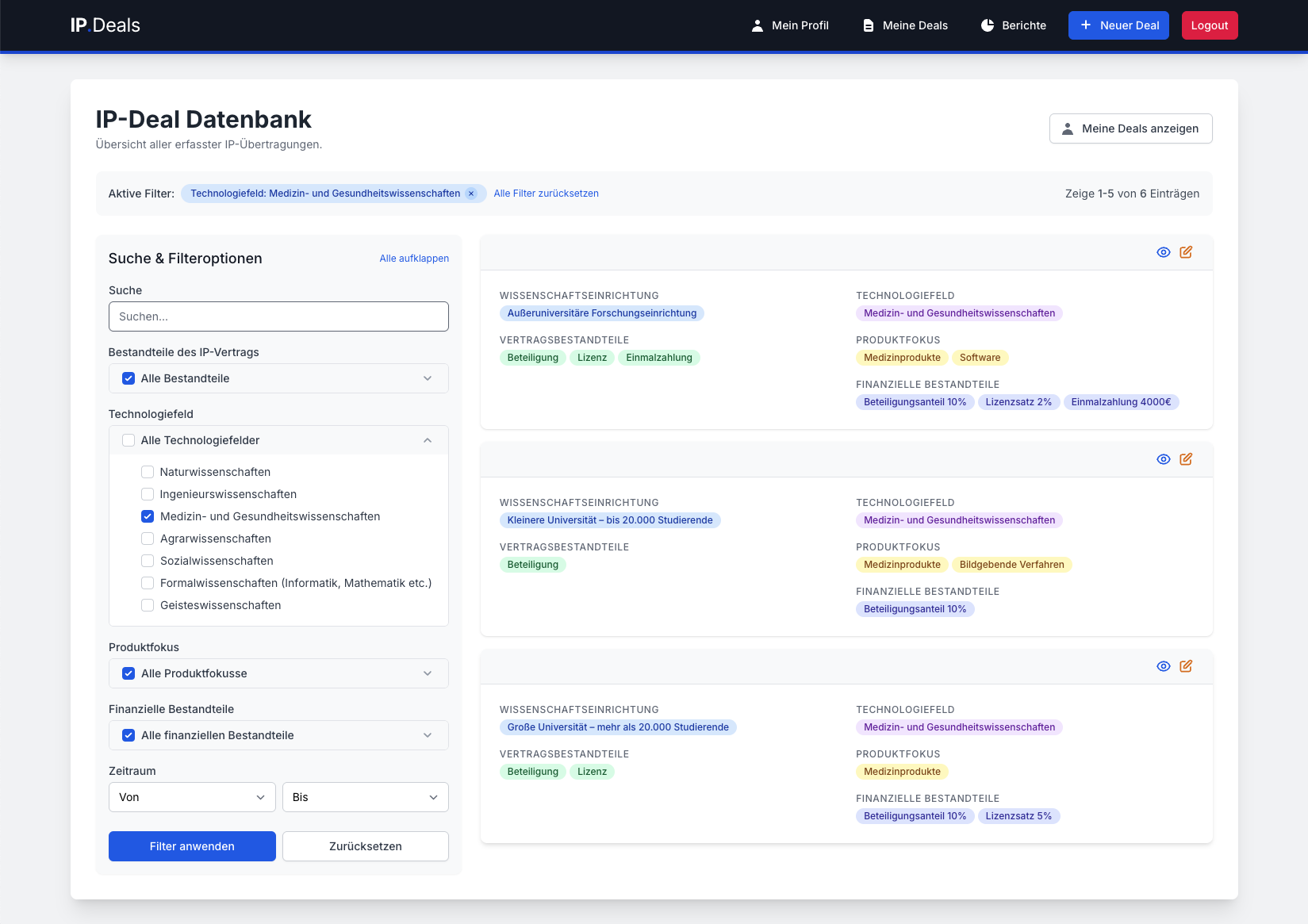Viewport: 1308px width, 924px height.
Task: Click the Suchen text input field
Action: [x=278, y=316]
